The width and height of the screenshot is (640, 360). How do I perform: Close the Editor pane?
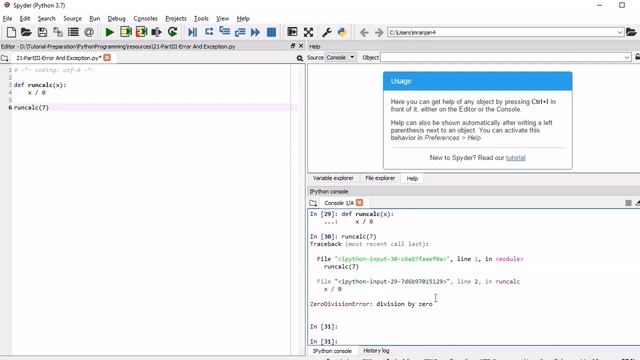point(301,46)
